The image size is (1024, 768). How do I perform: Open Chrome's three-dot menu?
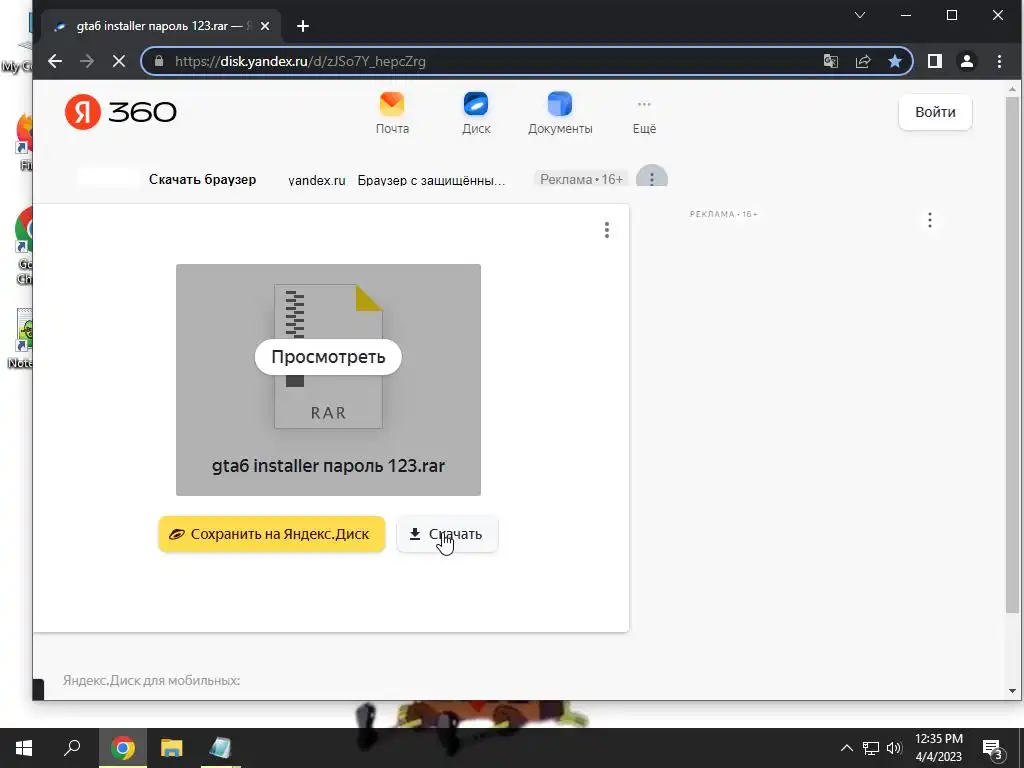pos(999,61)
